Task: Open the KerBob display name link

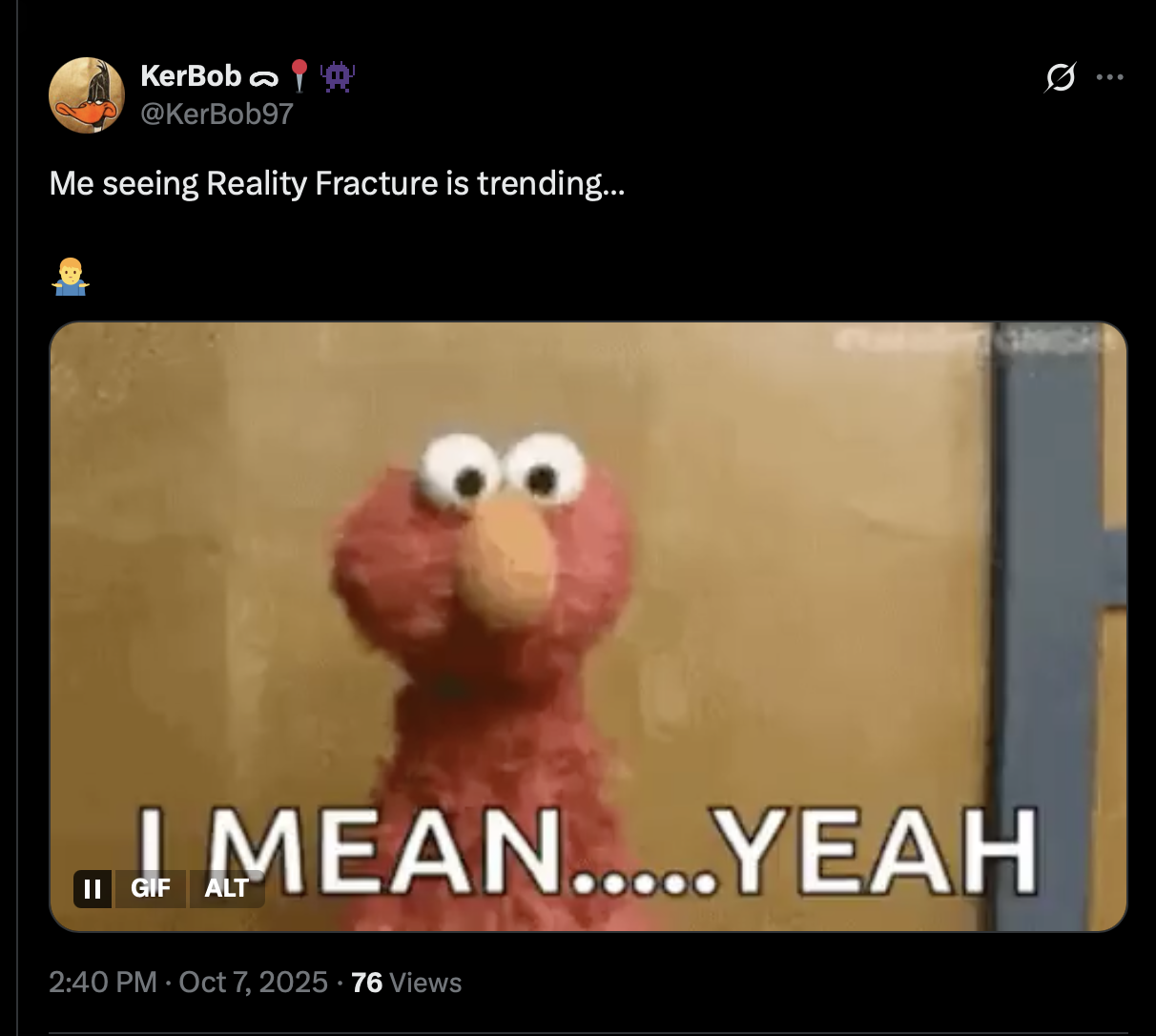Action: click(191, 75)
